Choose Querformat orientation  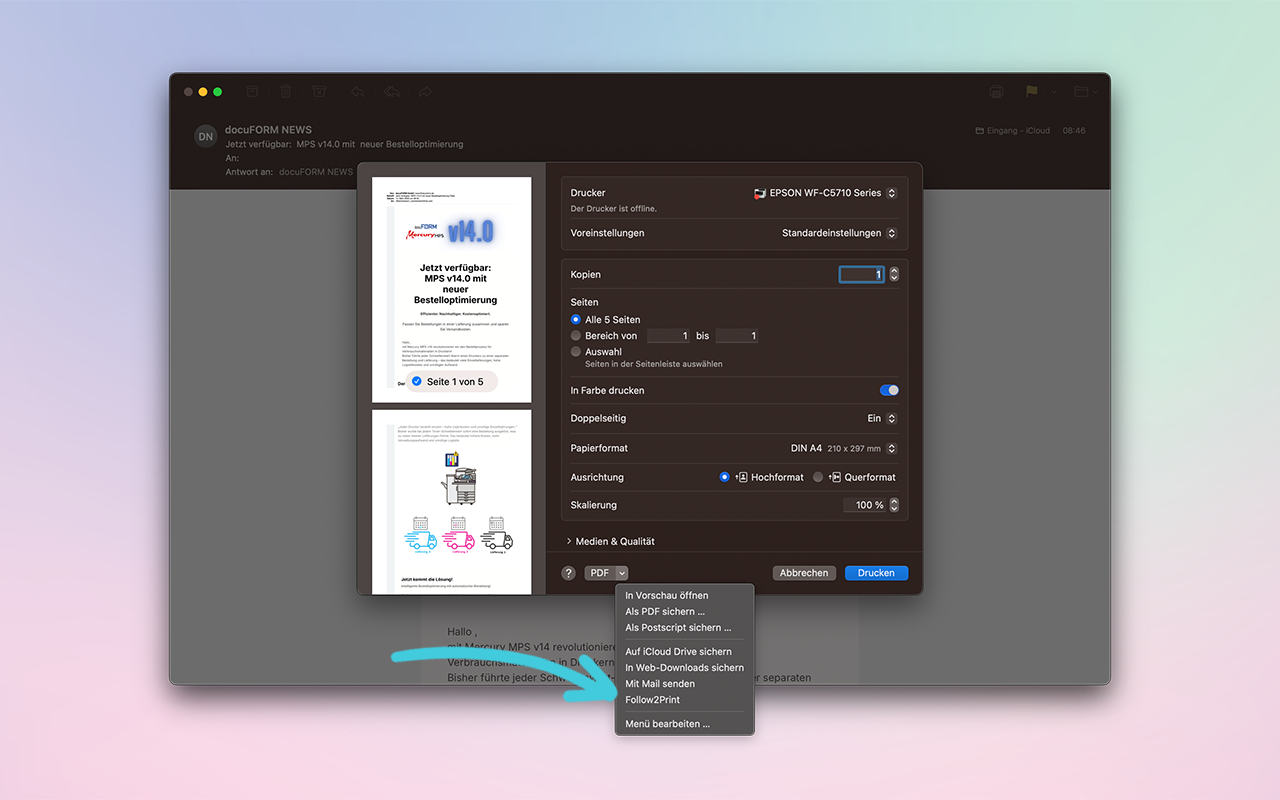(818, 477)
